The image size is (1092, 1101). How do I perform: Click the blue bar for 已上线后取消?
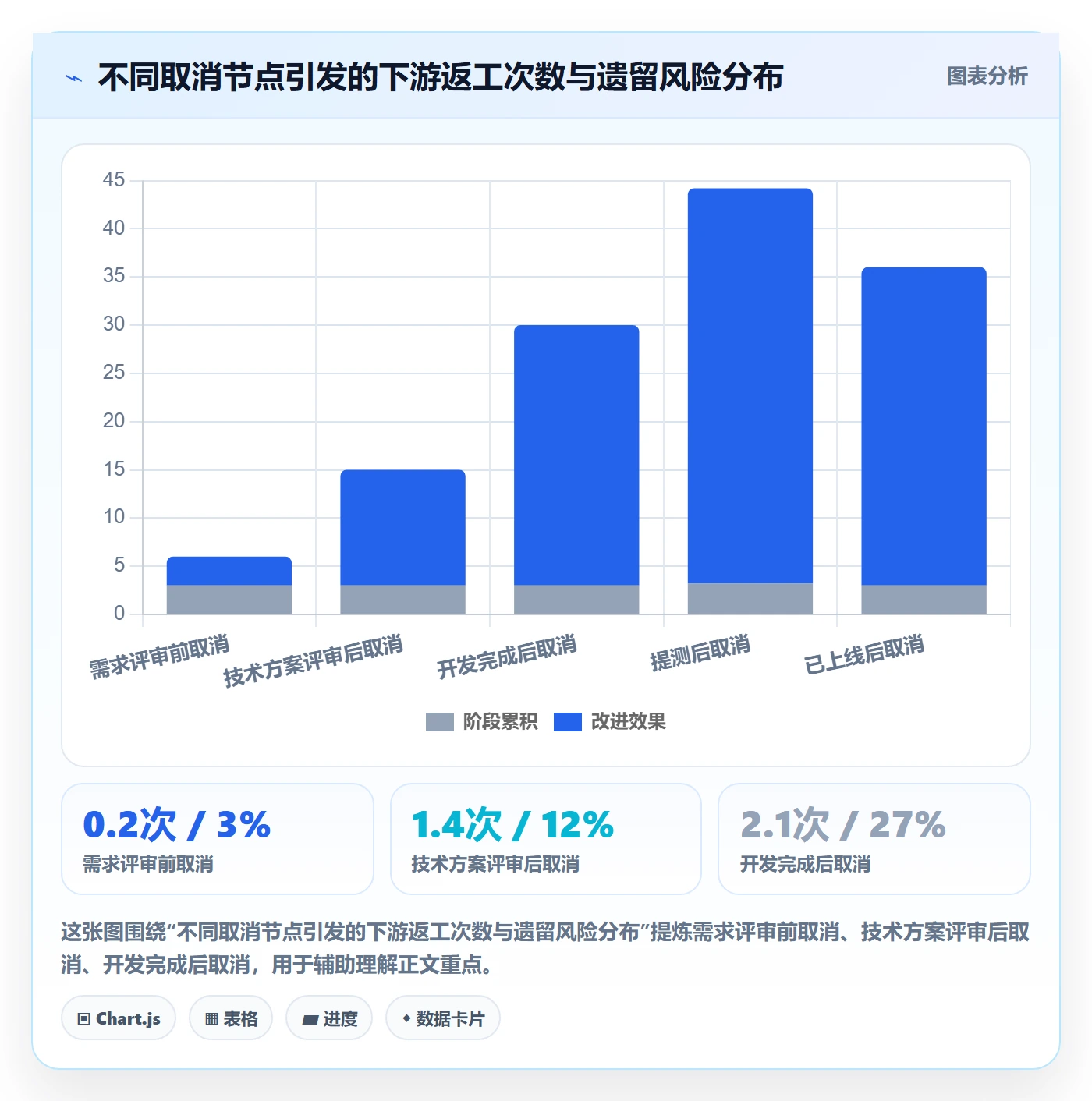[924, 426]
